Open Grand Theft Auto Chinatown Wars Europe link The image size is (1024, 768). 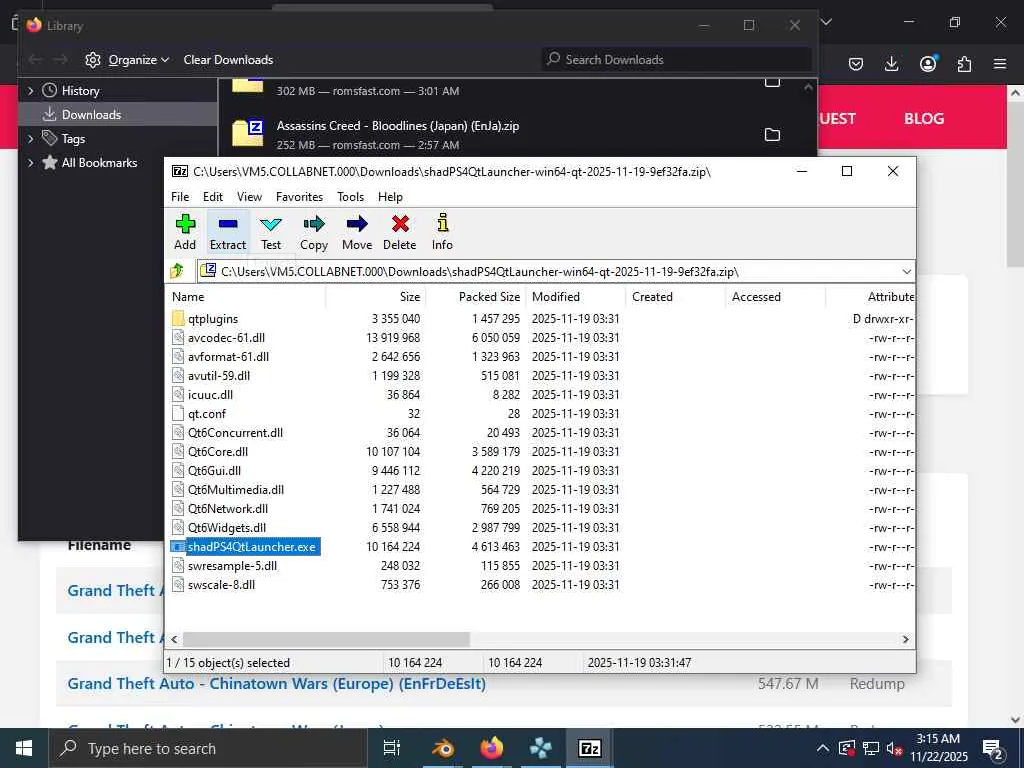[x=276, y=684]
